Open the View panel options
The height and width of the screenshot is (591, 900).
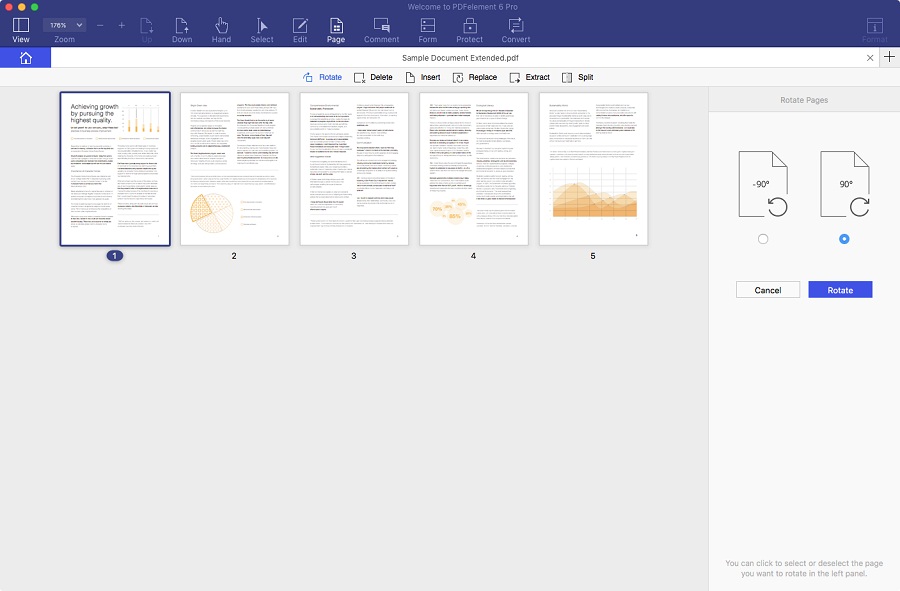click(x=20, y=29)
